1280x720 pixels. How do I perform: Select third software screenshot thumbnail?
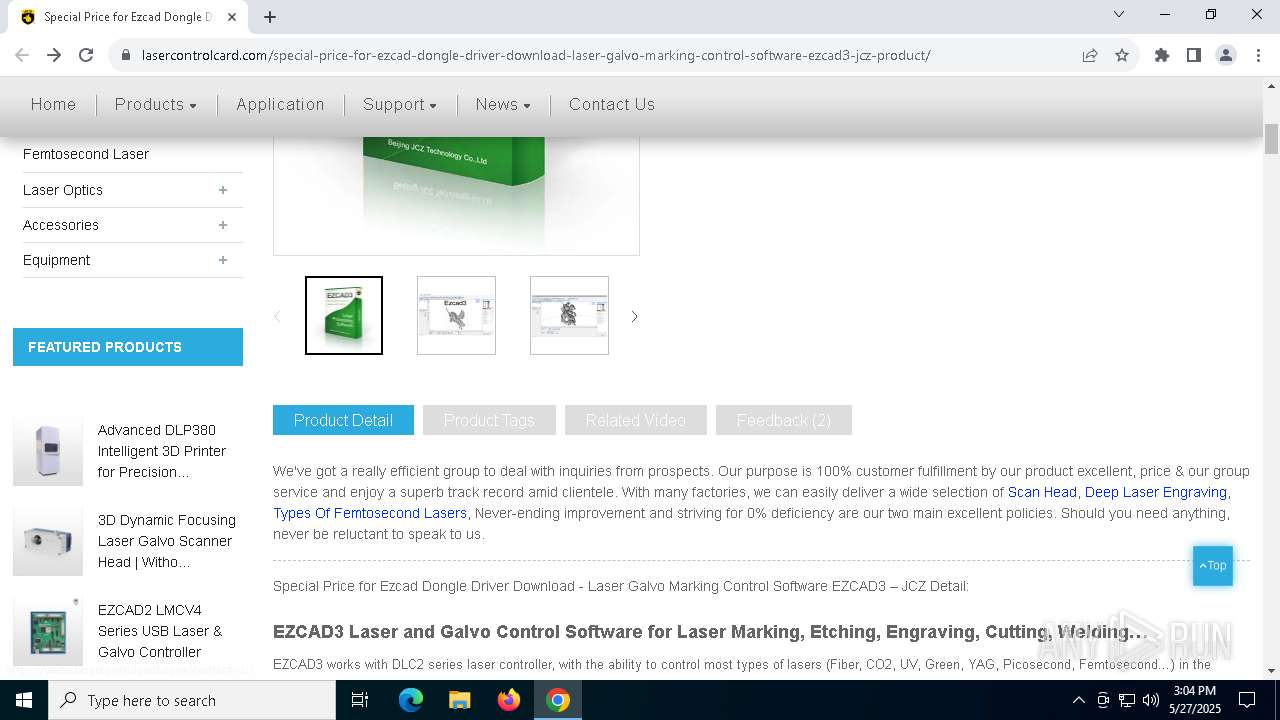[x=569, y=315]
